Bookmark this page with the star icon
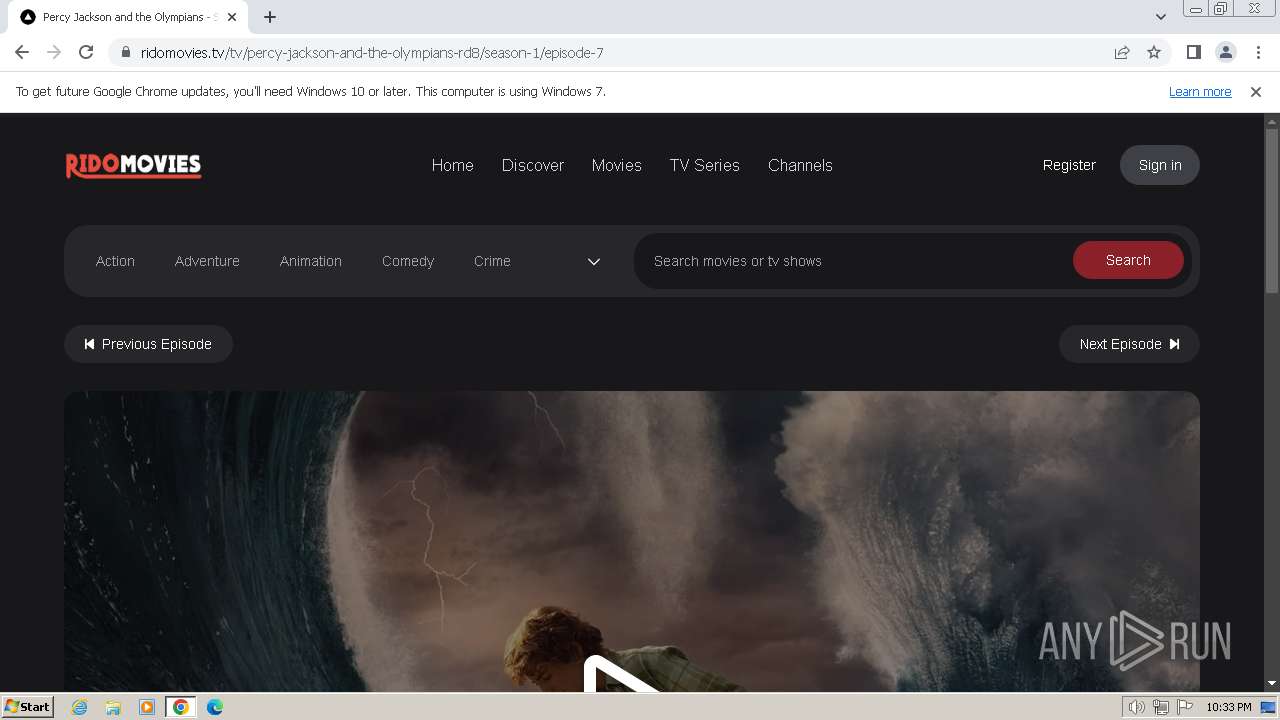 click(1154, 52)
